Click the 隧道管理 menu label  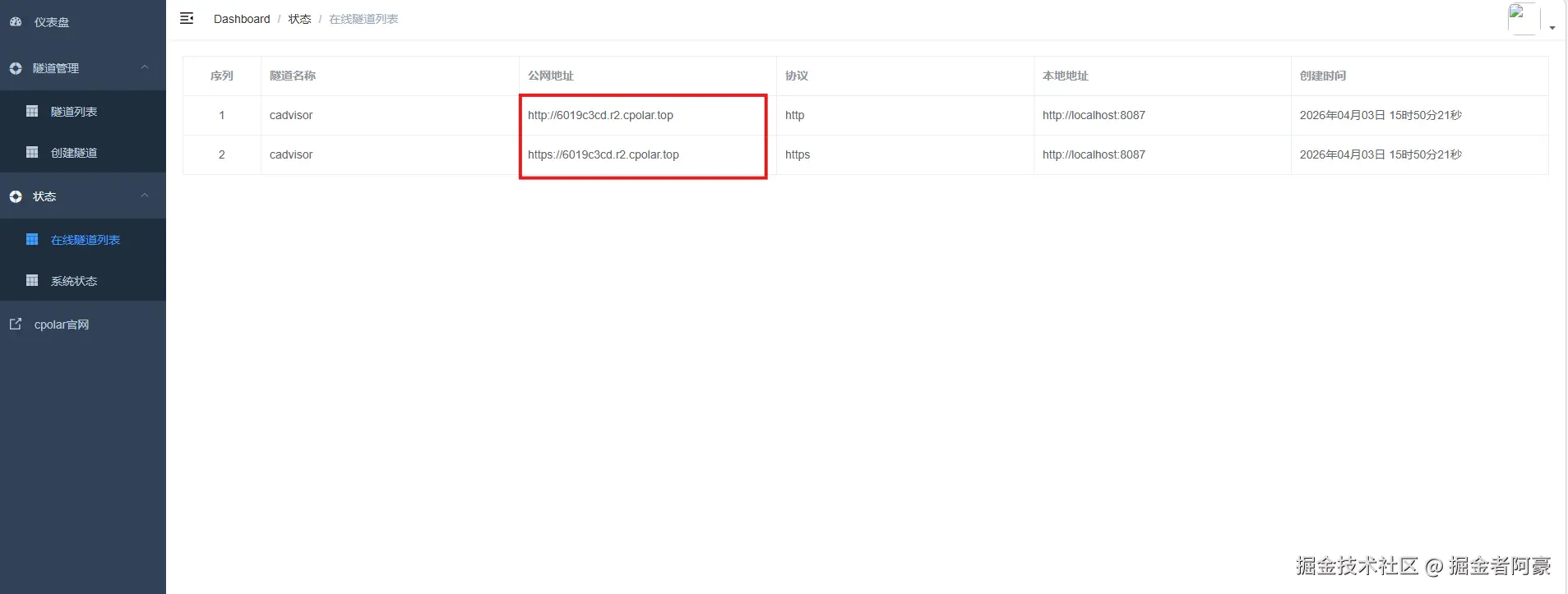56,68
